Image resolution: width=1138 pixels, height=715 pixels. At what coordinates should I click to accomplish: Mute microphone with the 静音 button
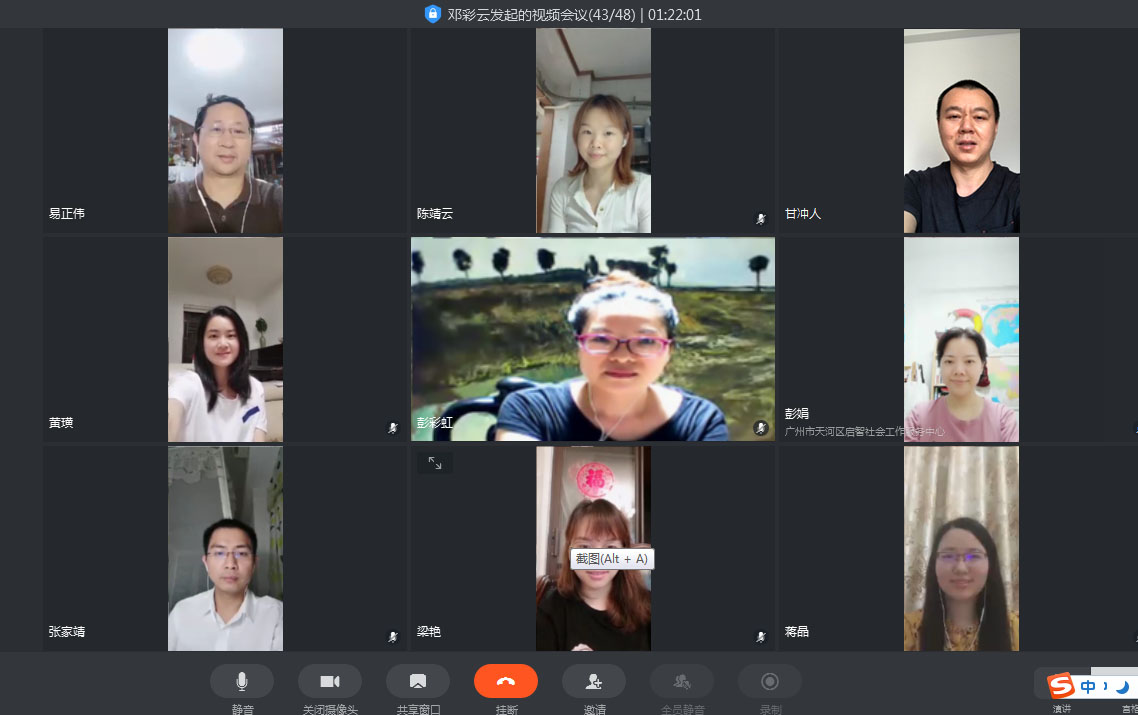[241, 681]
